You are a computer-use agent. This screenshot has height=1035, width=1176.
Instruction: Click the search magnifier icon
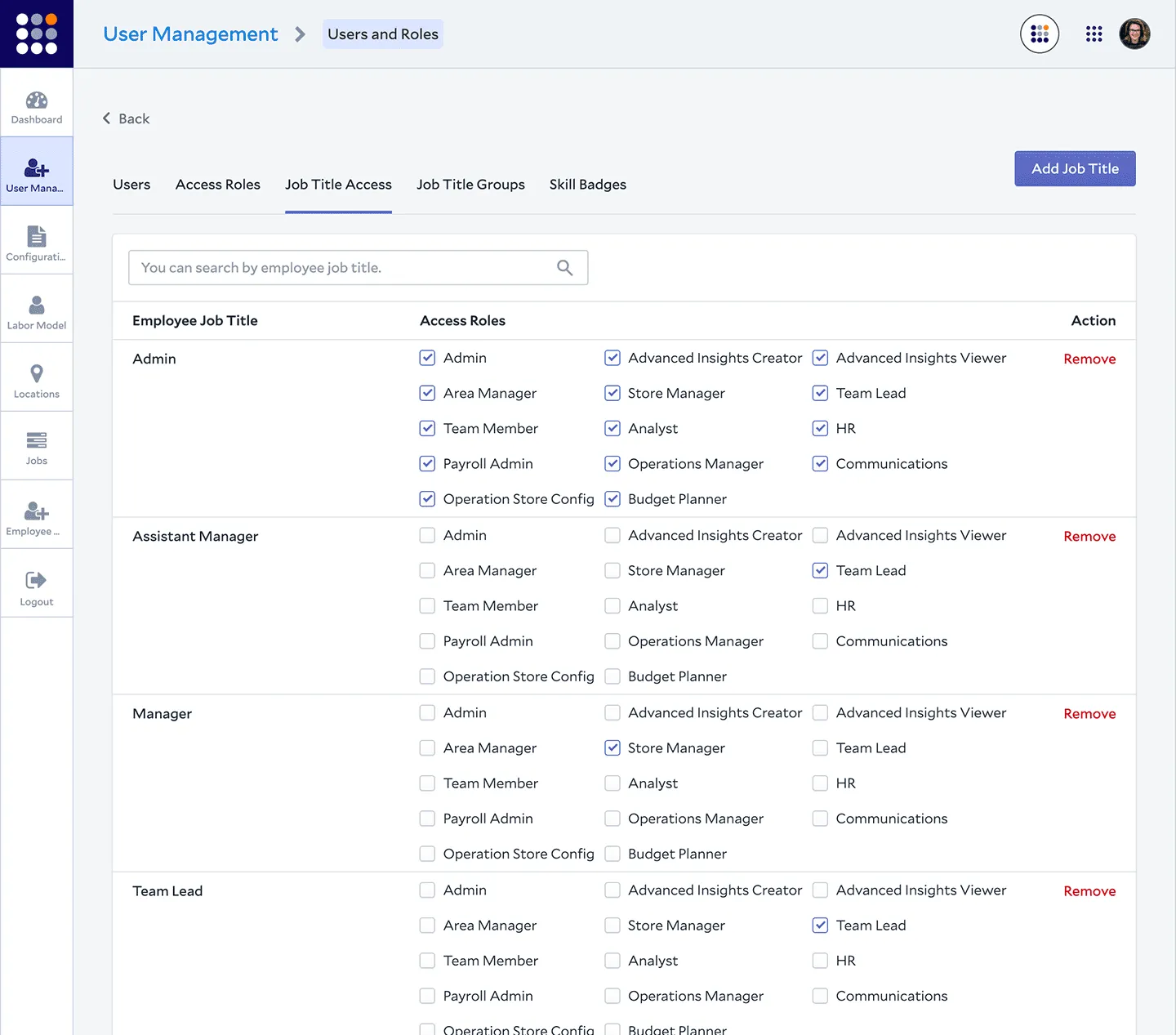564,268
